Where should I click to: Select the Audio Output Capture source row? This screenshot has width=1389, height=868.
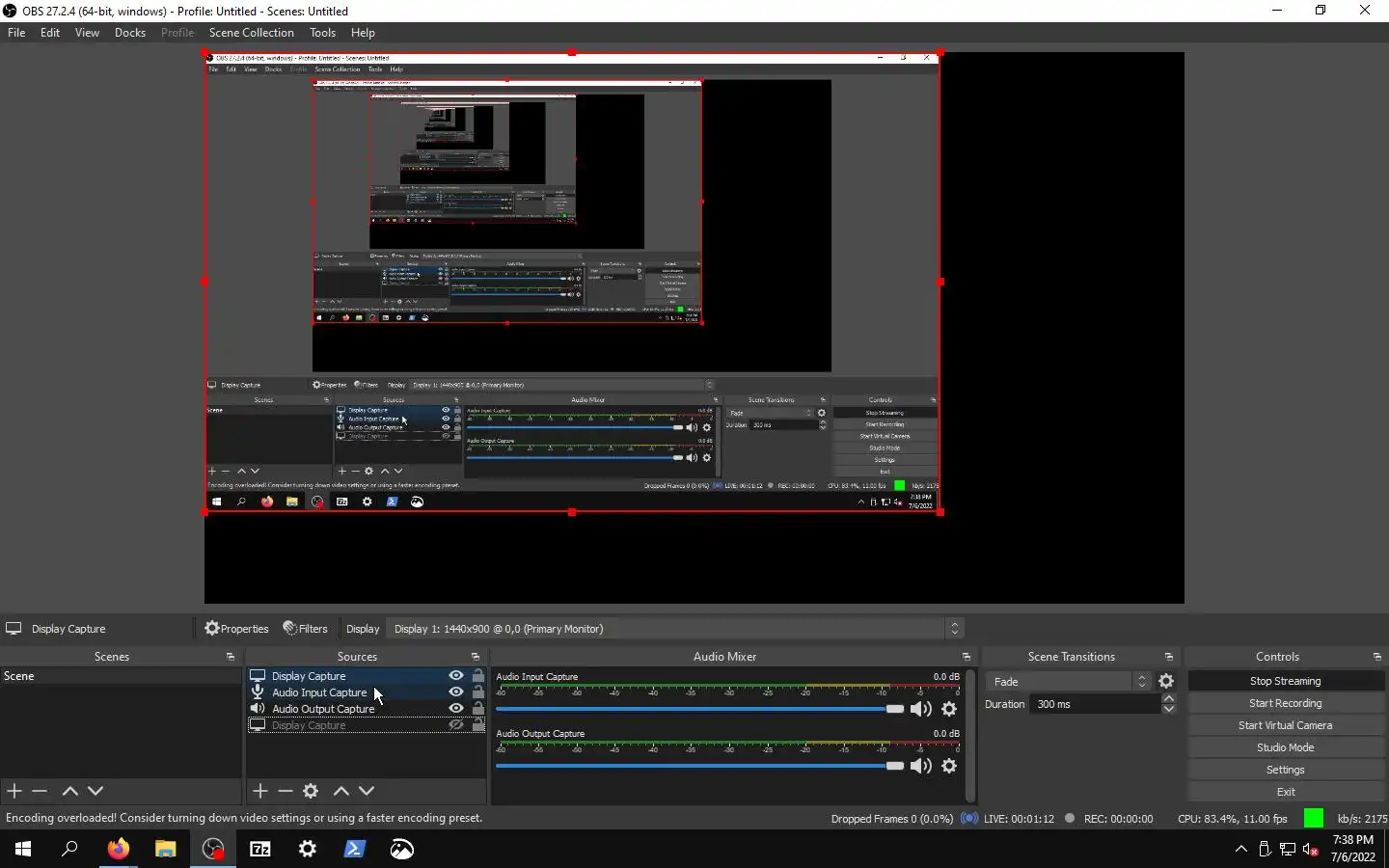click(x=367, y=709)
